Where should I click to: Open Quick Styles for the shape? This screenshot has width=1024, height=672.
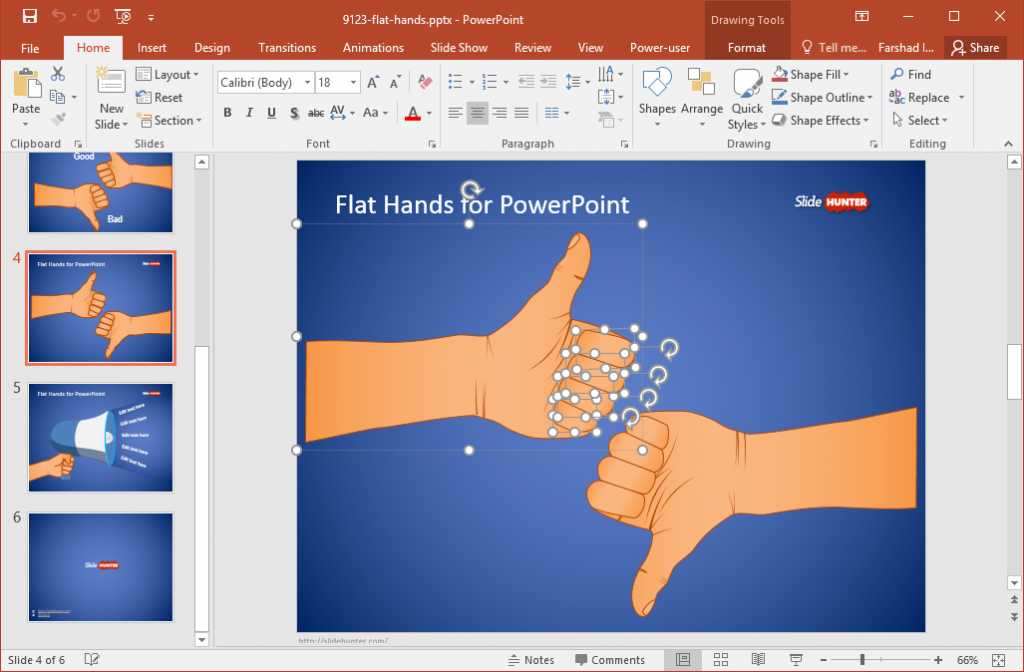(746, 96)
